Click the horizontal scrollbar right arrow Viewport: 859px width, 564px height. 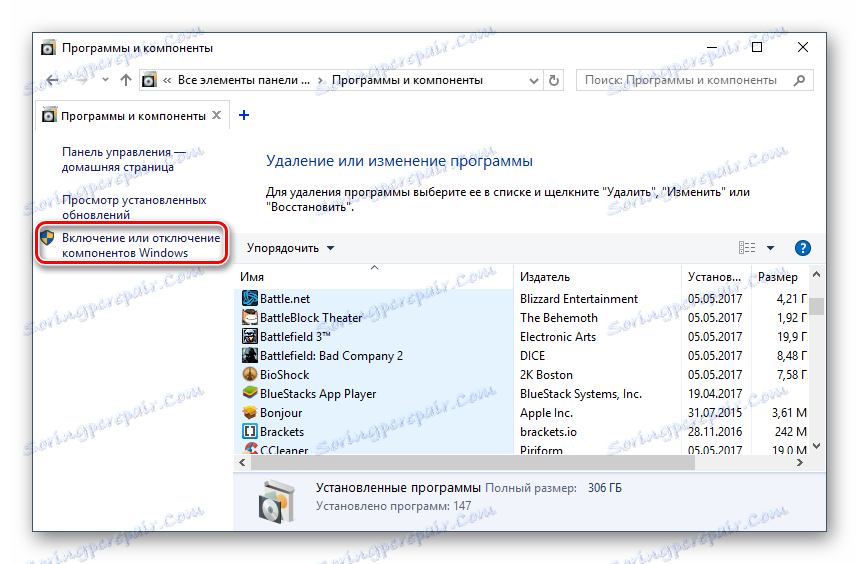pyautogui.click(x=800, y=463)
